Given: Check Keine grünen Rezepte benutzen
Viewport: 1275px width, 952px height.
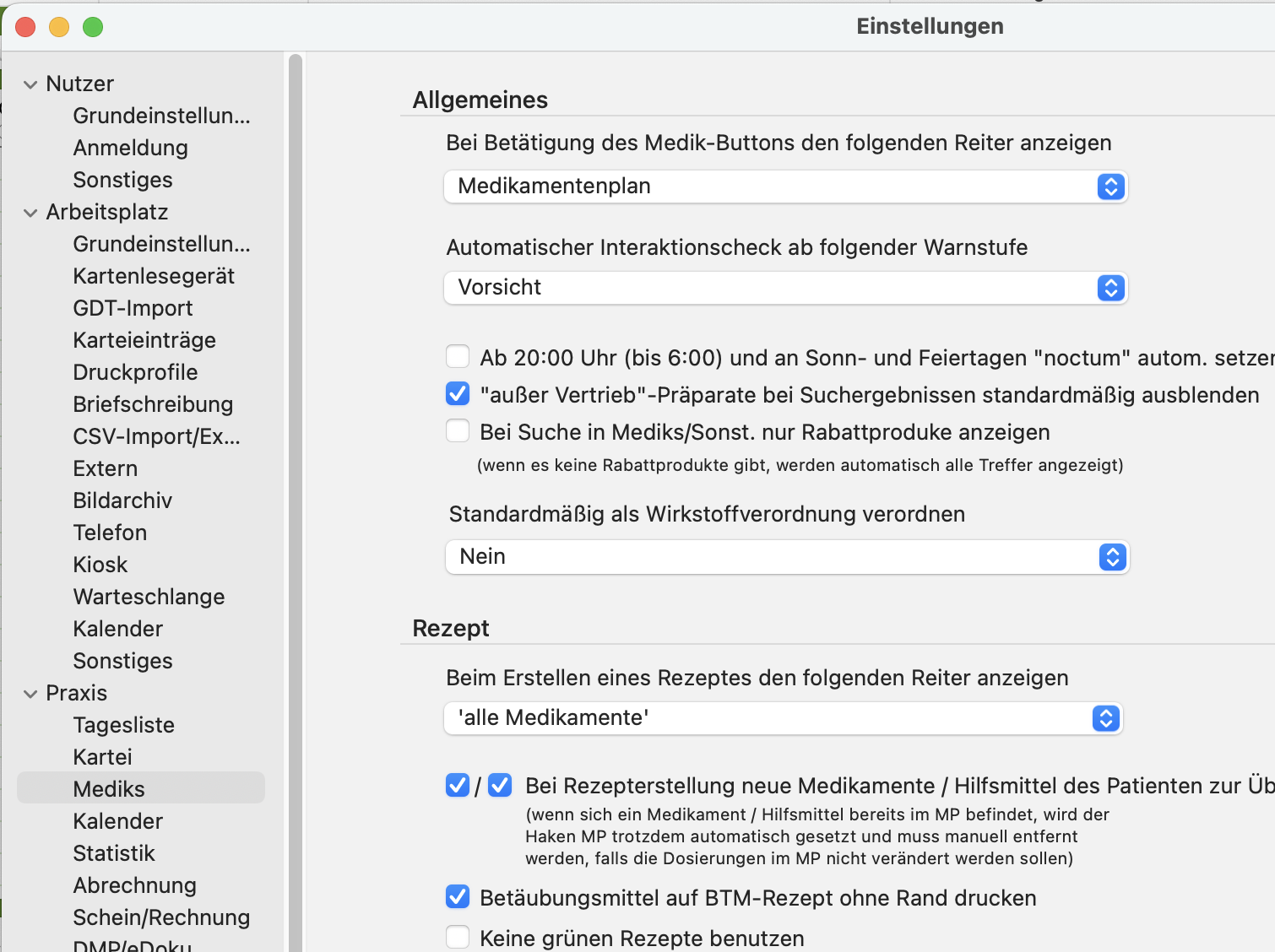Looking at the screenshot, I should 458,937.
